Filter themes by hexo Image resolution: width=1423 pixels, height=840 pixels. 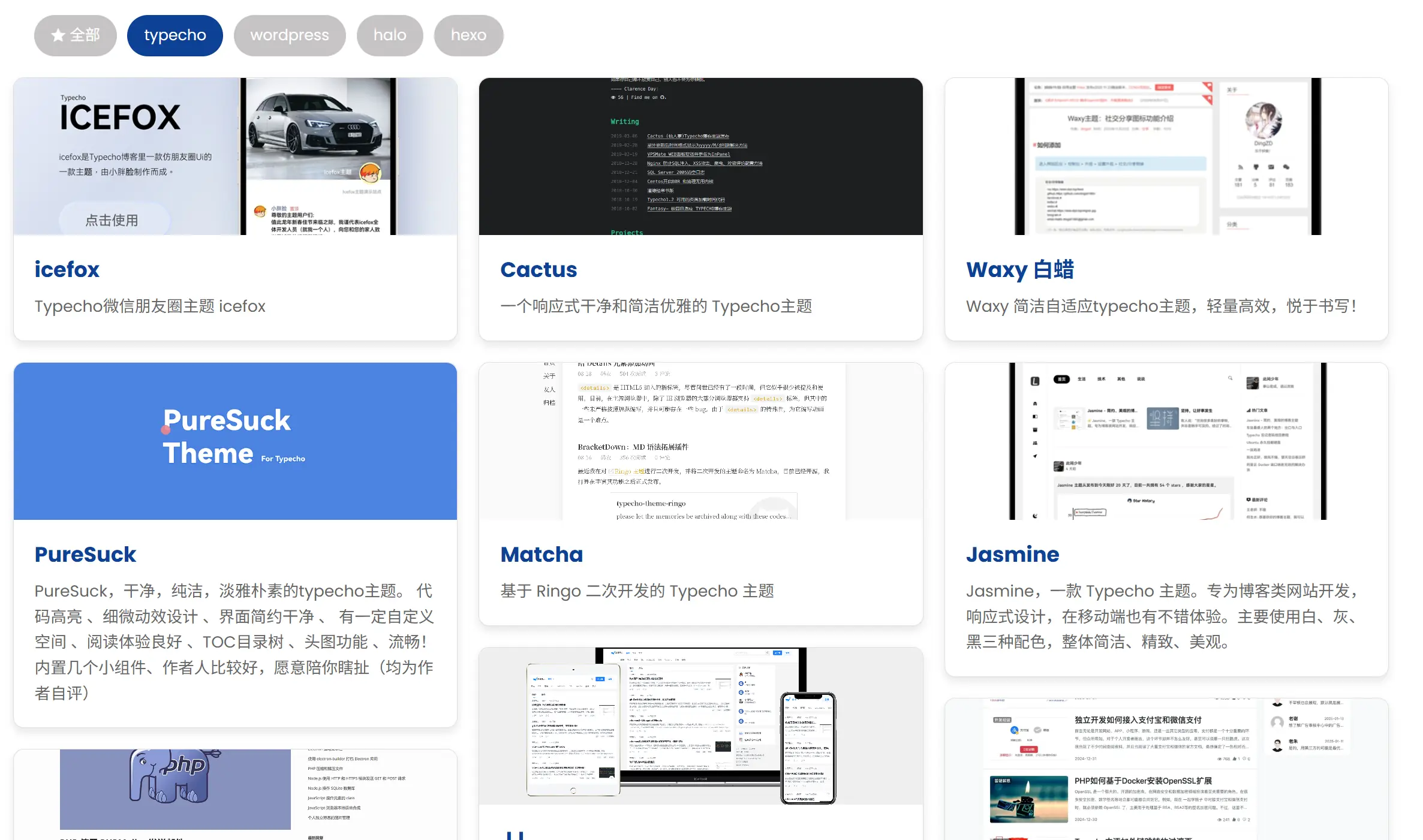click(x=468, y=35)
